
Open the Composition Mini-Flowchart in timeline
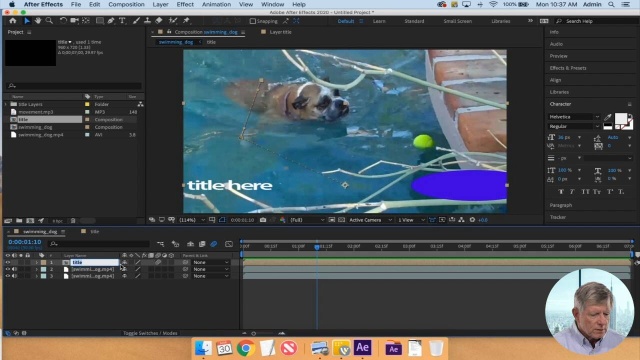(x=160, y=244)
